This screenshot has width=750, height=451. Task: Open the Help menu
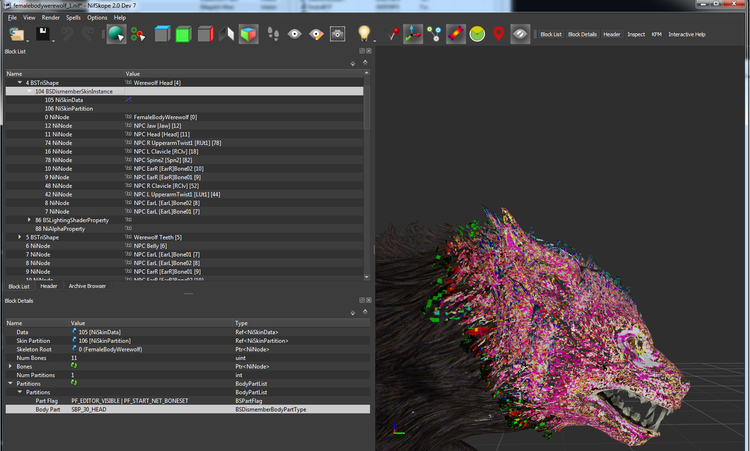120,18
